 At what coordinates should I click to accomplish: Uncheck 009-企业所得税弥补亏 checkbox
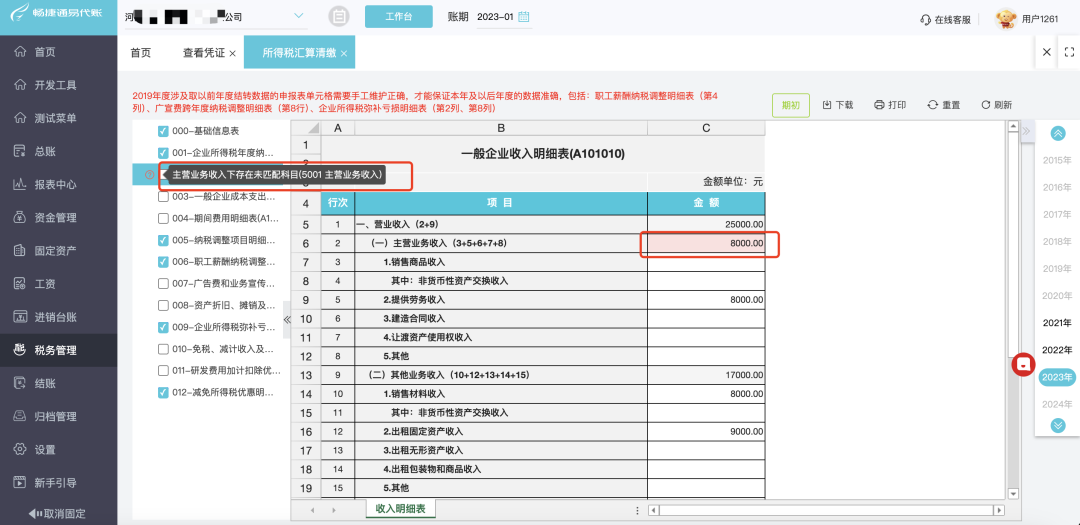pos(163,327)
